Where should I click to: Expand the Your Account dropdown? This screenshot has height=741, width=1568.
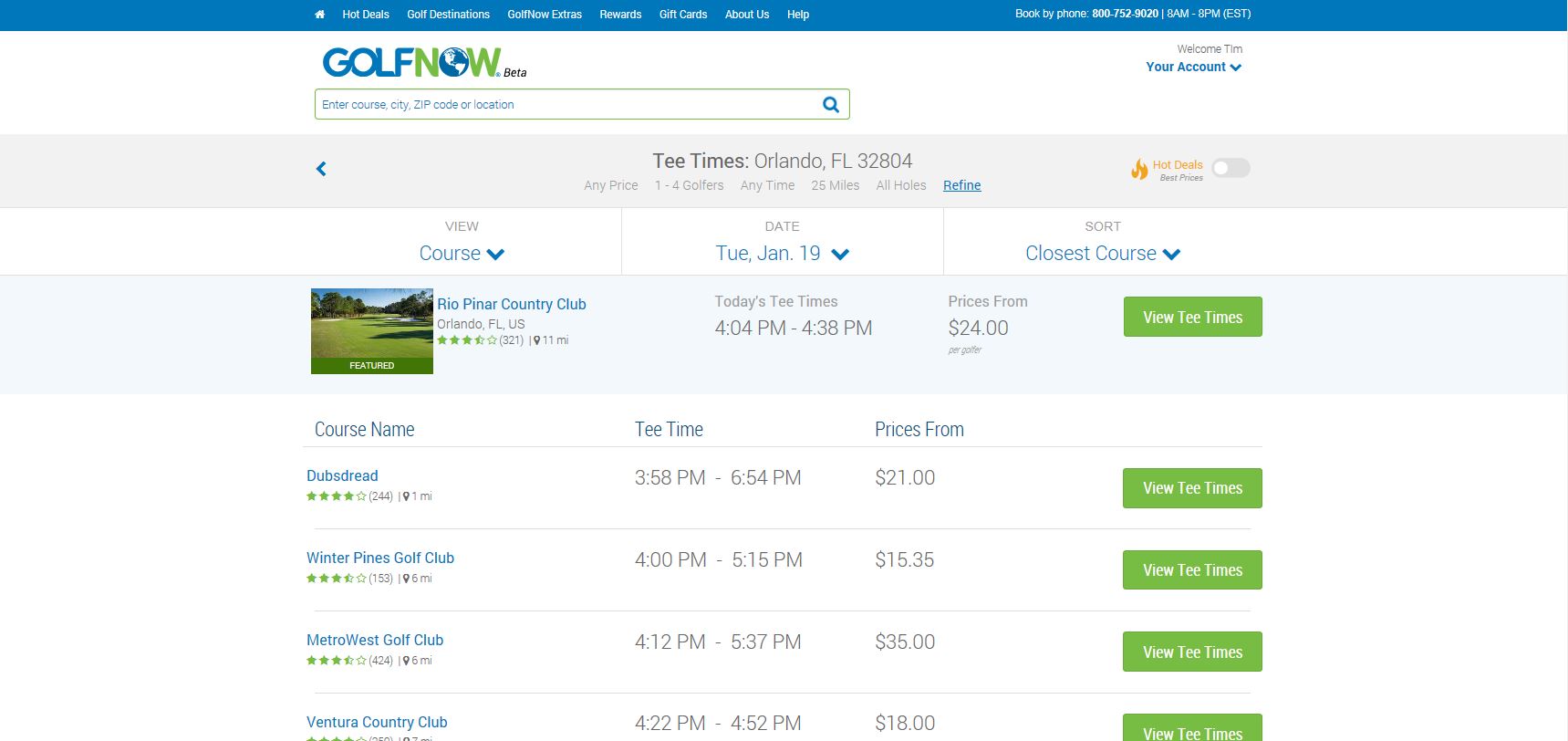pos(1194,67)
